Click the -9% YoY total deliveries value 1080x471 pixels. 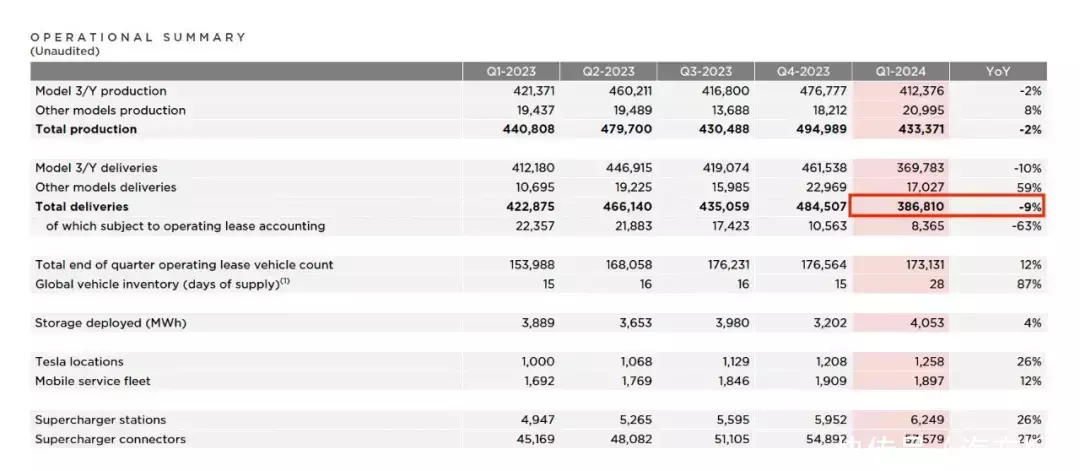(x=1030, y=207)
